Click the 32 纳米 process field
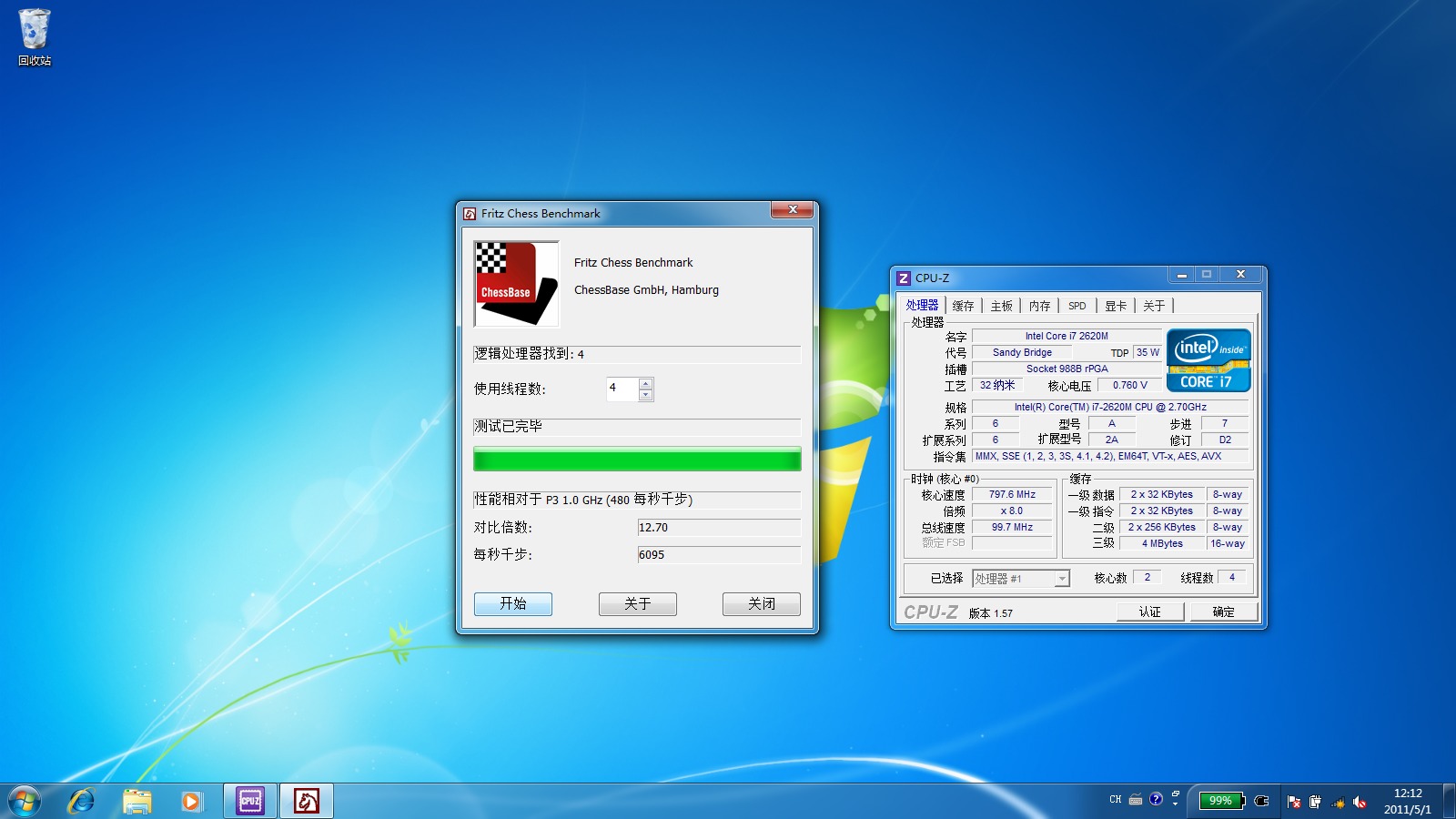 click(996, 386)
